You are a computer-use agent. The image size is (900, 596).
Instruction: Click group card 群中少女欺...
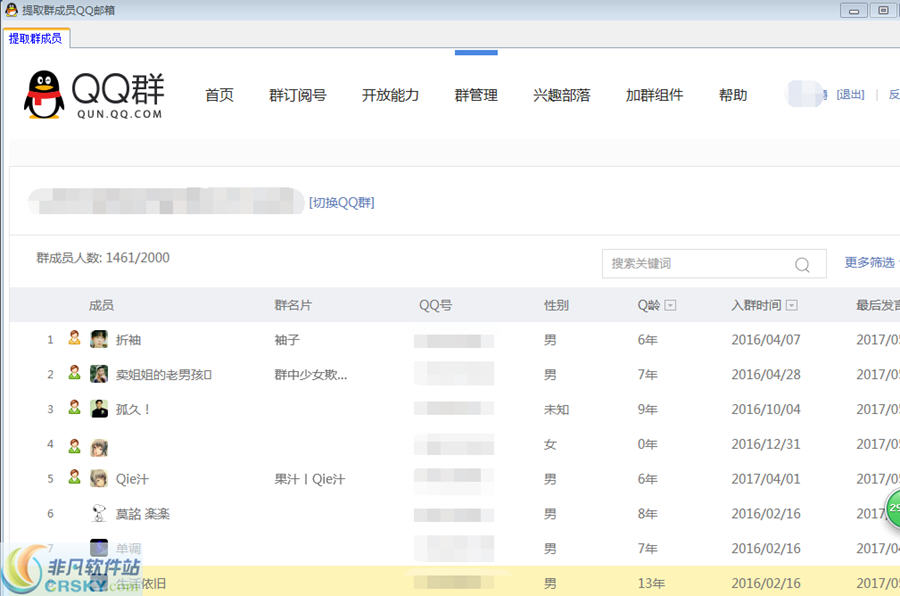(311, 375)
